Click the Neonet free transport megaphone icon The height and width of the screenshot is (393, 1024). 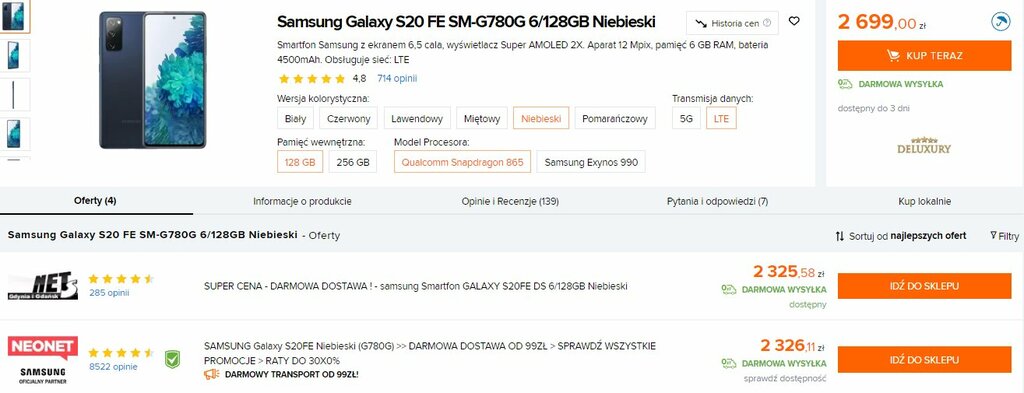[x=211, y=374]
